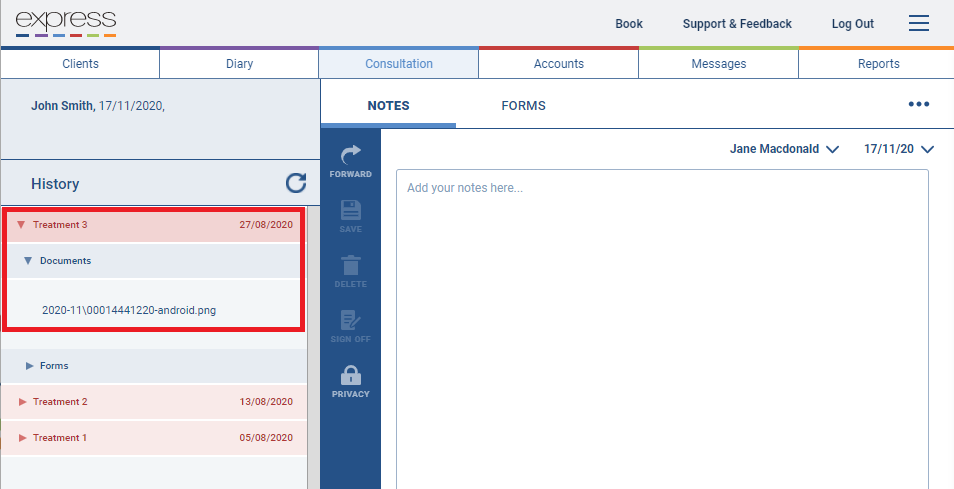Open the 17/11/20 date dropdown
The width and height of the screenshot is (954, 489).
coord(899,149)
